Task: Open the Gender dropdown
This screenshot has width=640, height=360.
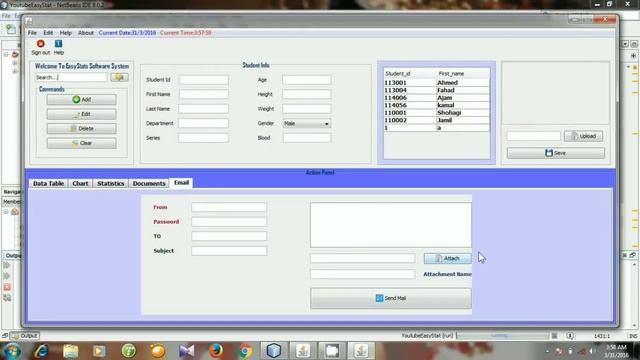Action: point(307,124)
